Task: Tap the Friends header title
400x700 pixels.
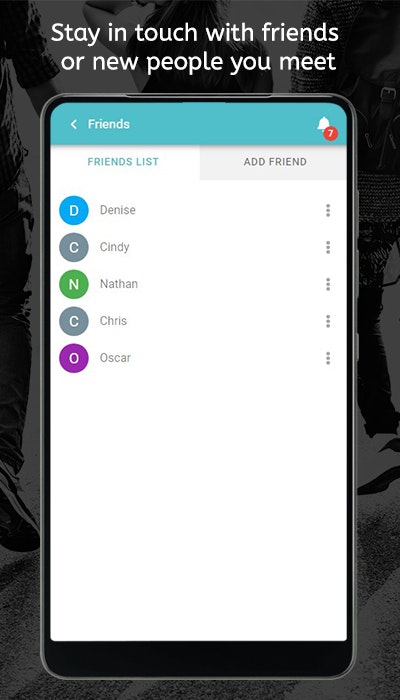Action: [109, 124]
